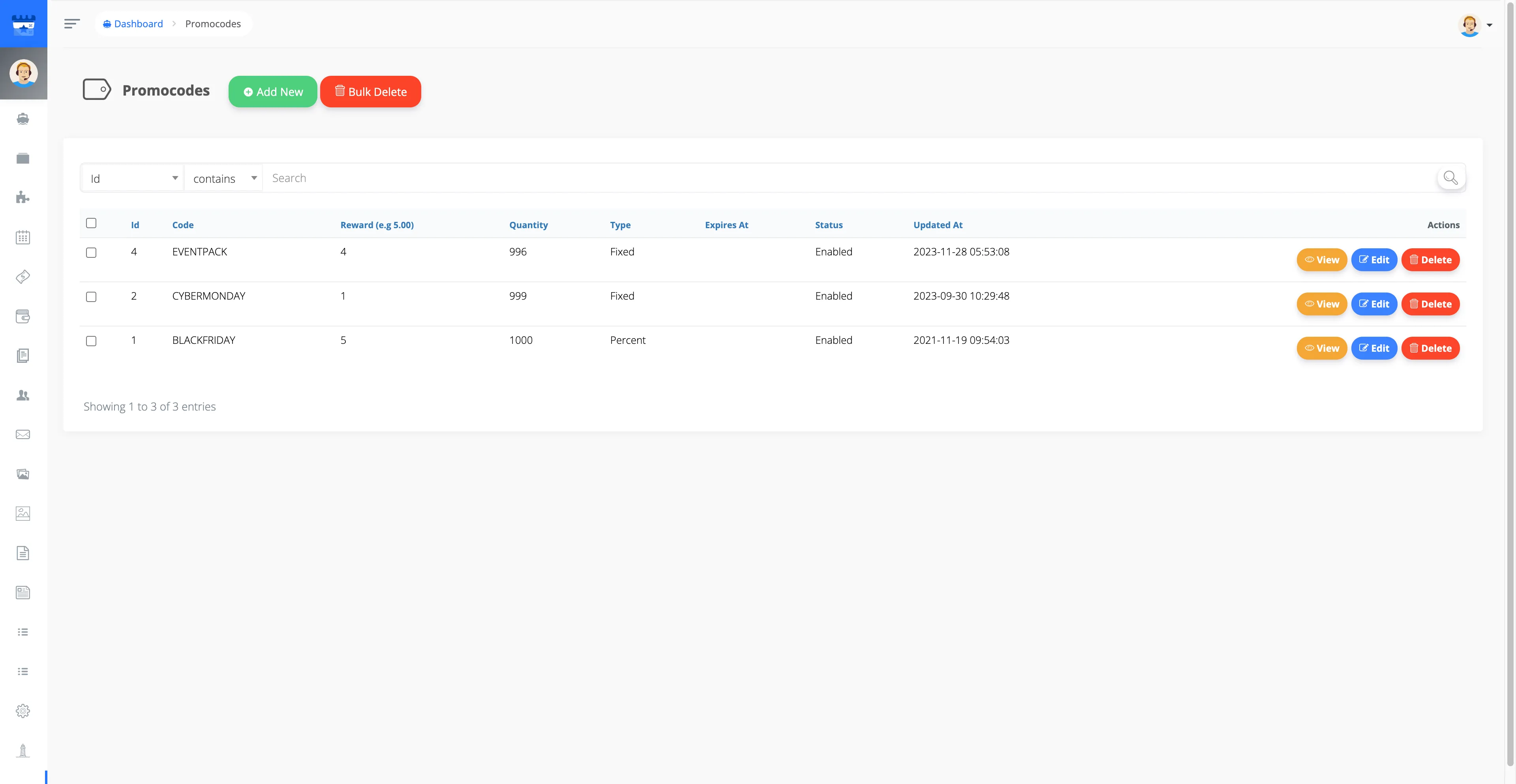
Task: Sort by Quantity column header
Action: [528, 225]
